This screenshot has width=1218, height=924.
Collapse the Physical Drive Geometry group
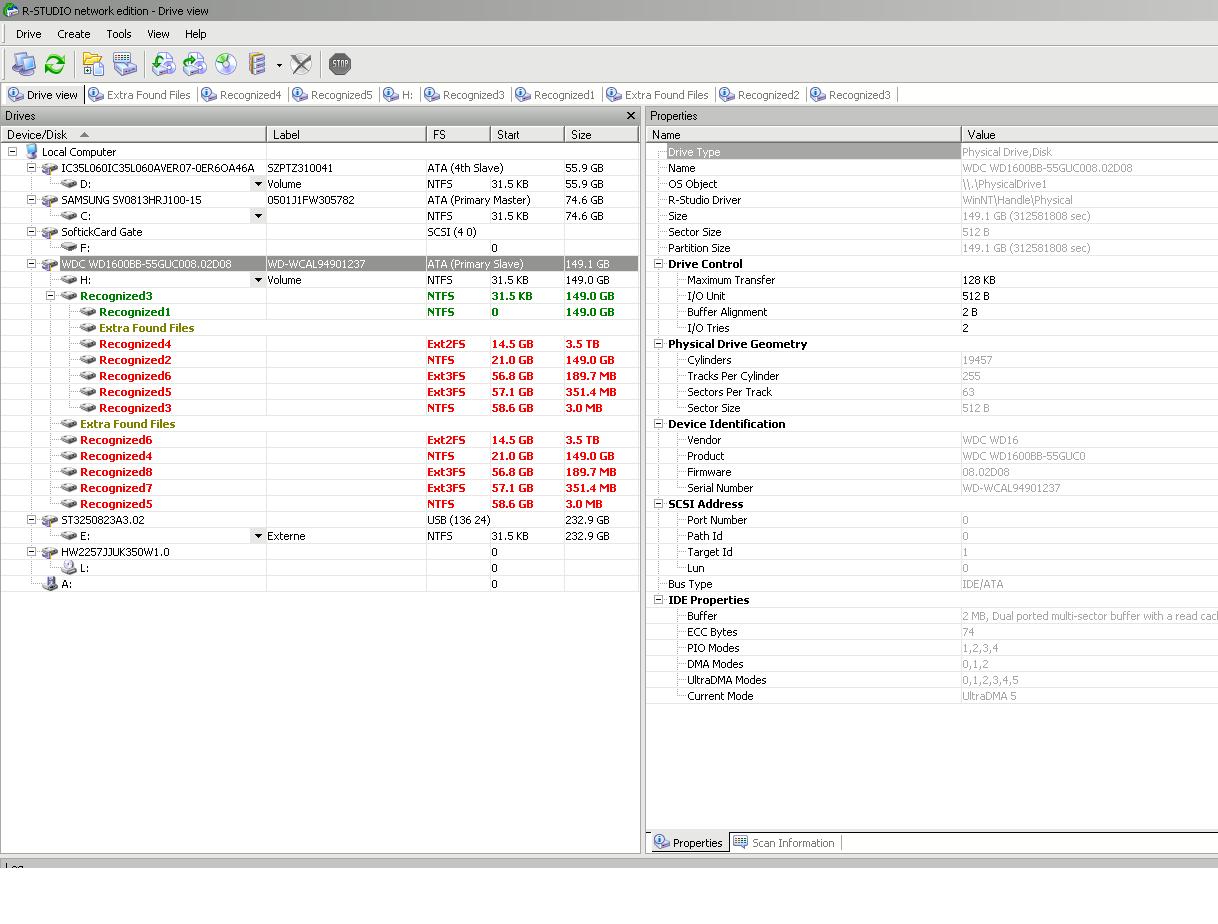click(659, 344)
